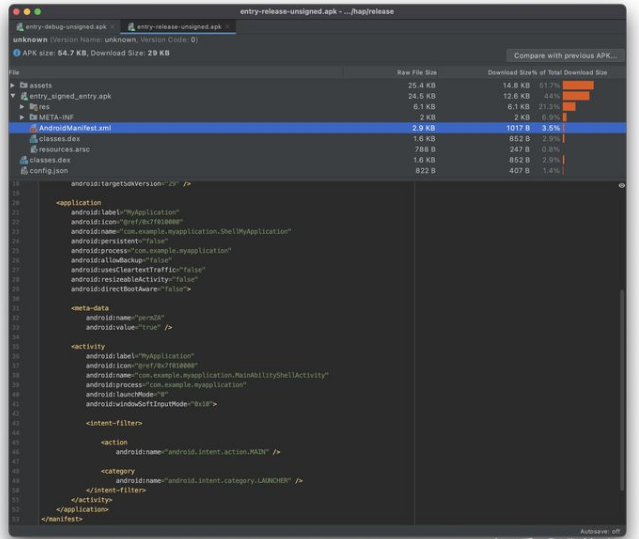Click the editor vertical scrollbar thumb
Image resolution: width=639 pixels, height=539 pixels.
(621, 389)
